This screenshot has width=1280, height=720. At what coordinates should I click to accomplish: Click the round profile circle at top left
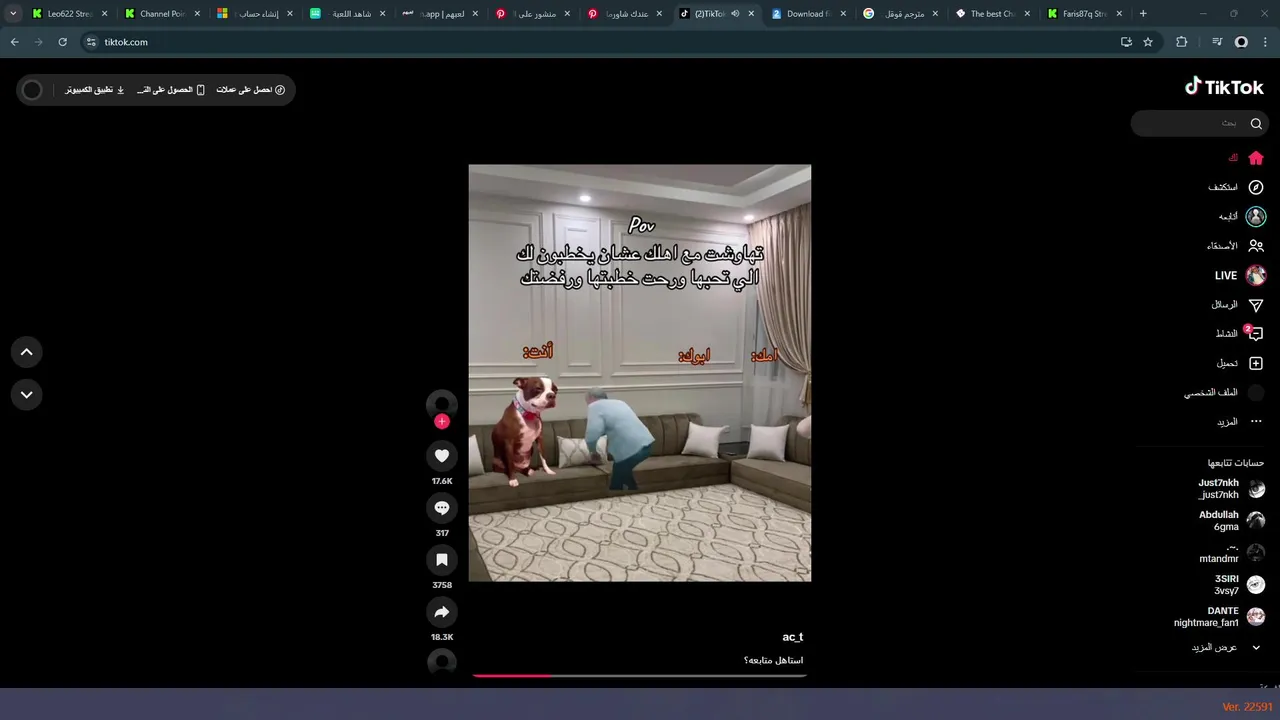point(32,90)
